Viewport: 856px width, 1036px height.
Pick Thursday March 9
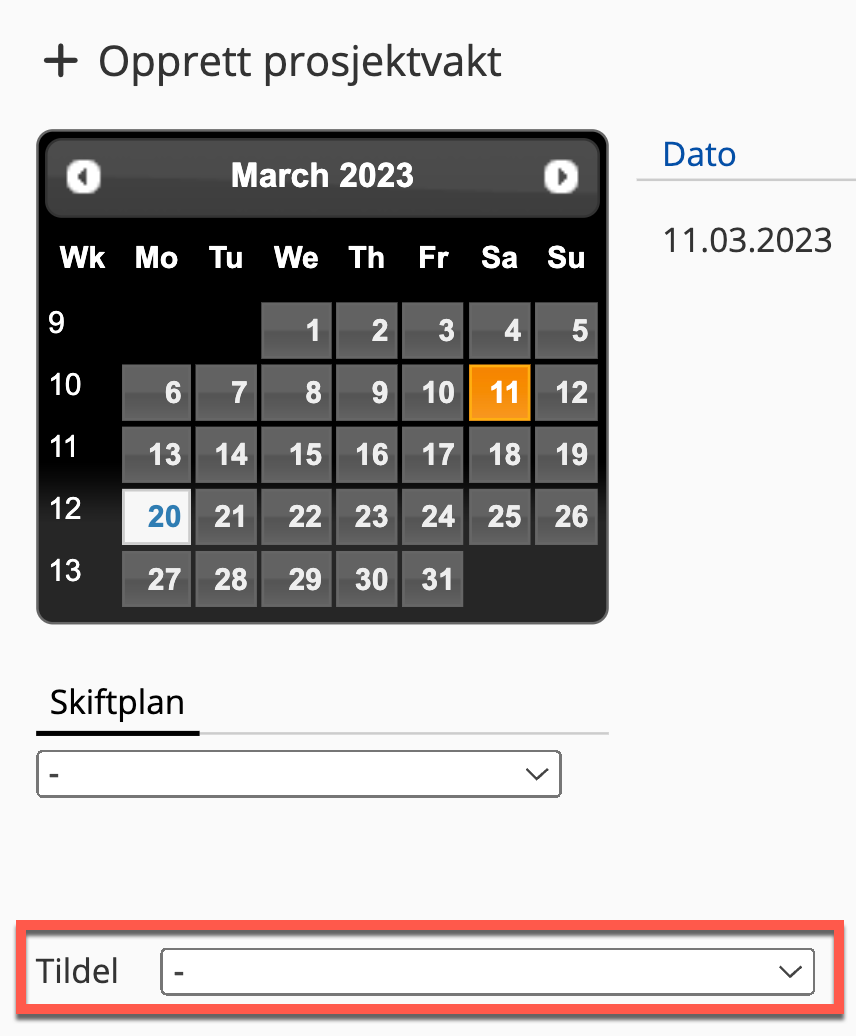[366, 391]
